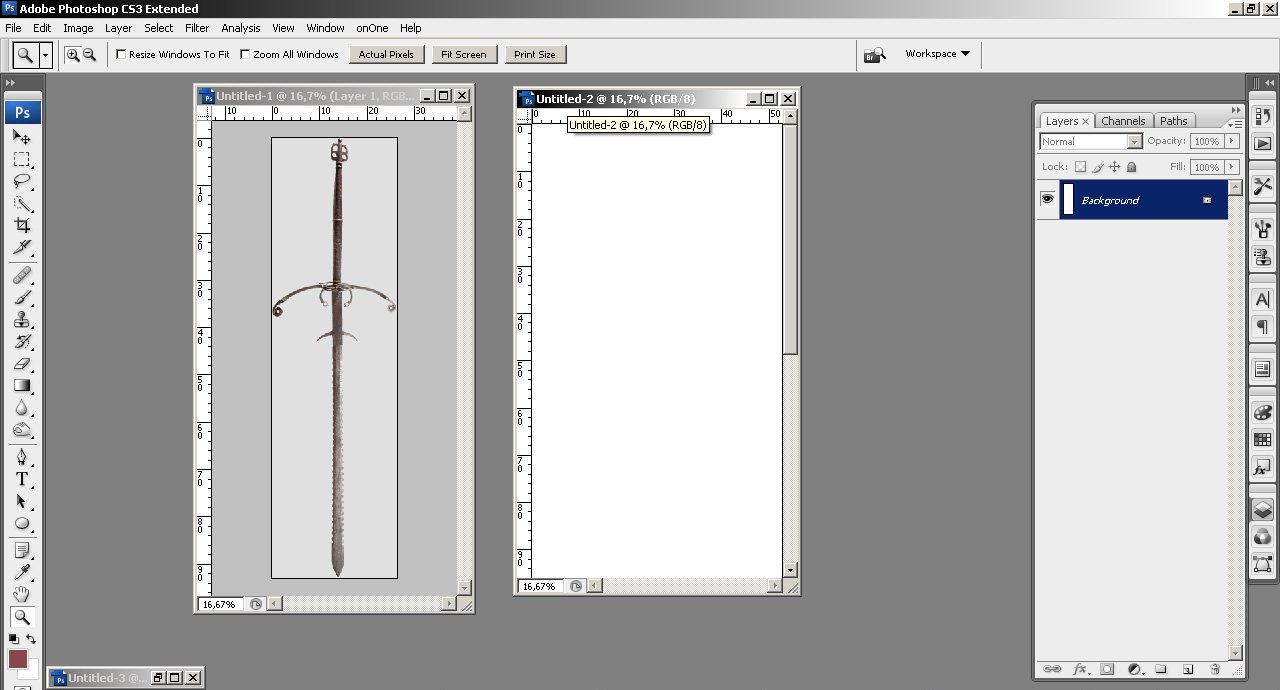Open the foreground color swatch
1280x690 pixels.
[x=18, y=658]
